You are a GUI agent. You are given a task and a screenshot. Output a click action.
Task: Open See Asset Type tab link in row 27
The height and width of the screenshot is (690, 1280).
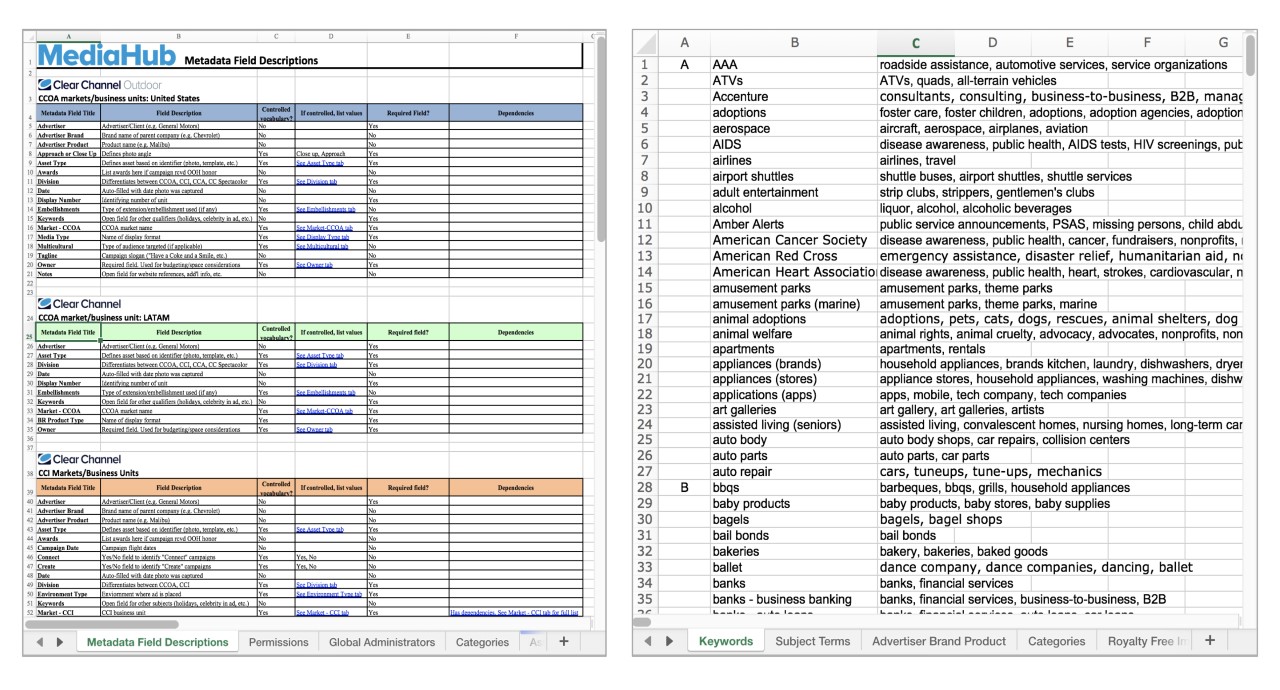[320, 356]
